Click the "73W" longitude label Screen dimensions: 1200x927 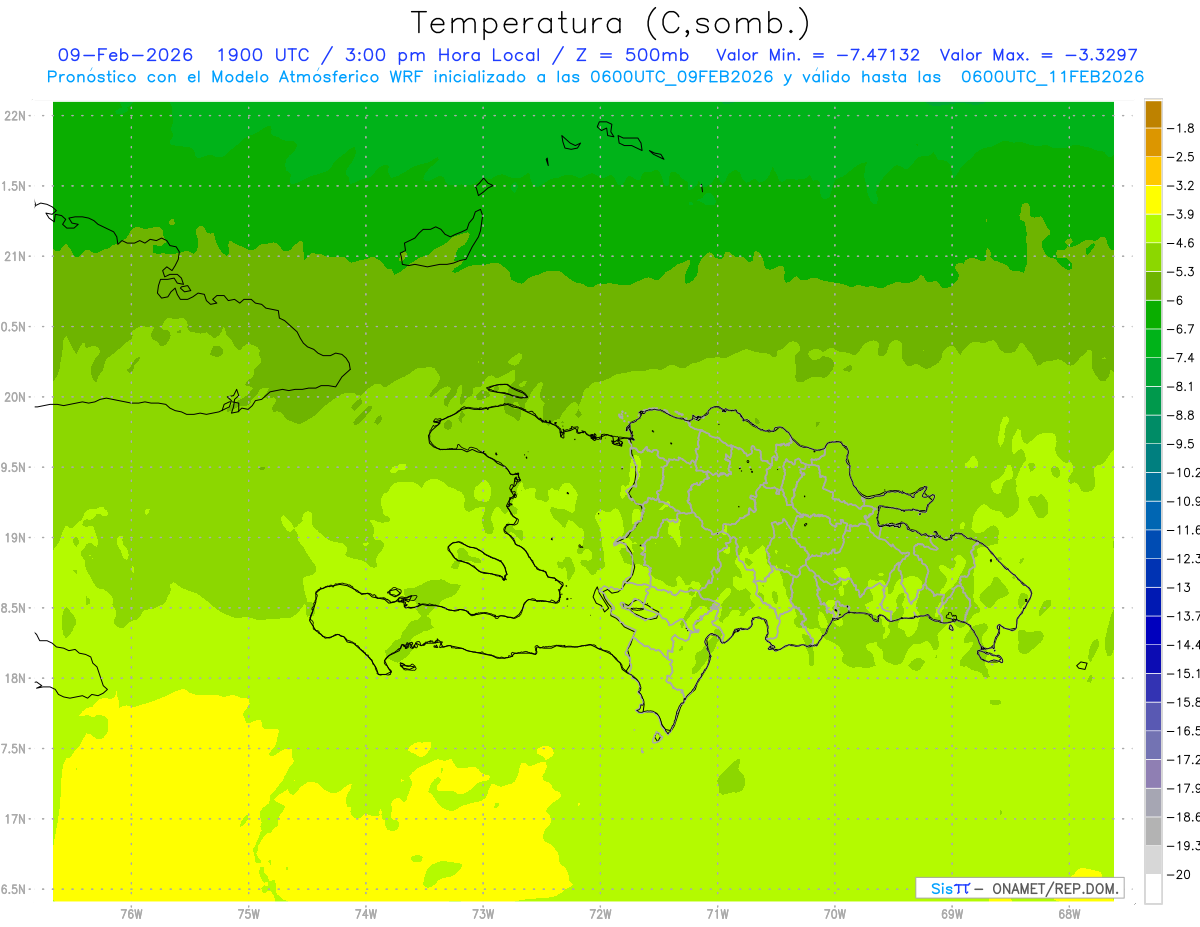pos(483,913)
